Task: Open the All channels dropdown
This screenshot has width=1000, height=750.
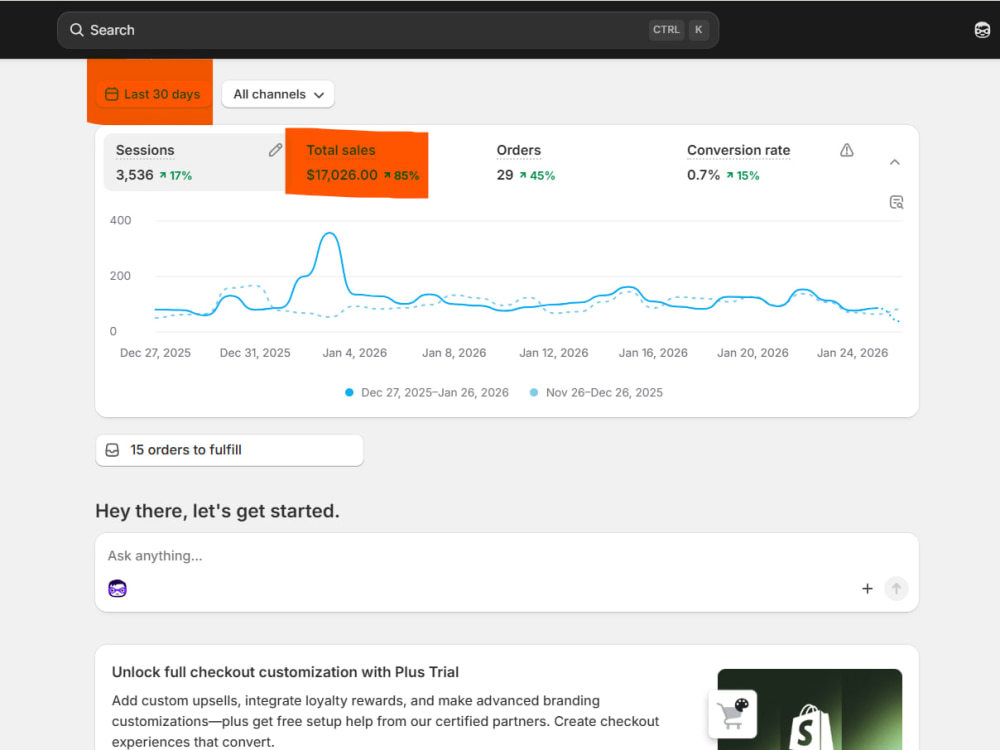Action: point(278,94)
